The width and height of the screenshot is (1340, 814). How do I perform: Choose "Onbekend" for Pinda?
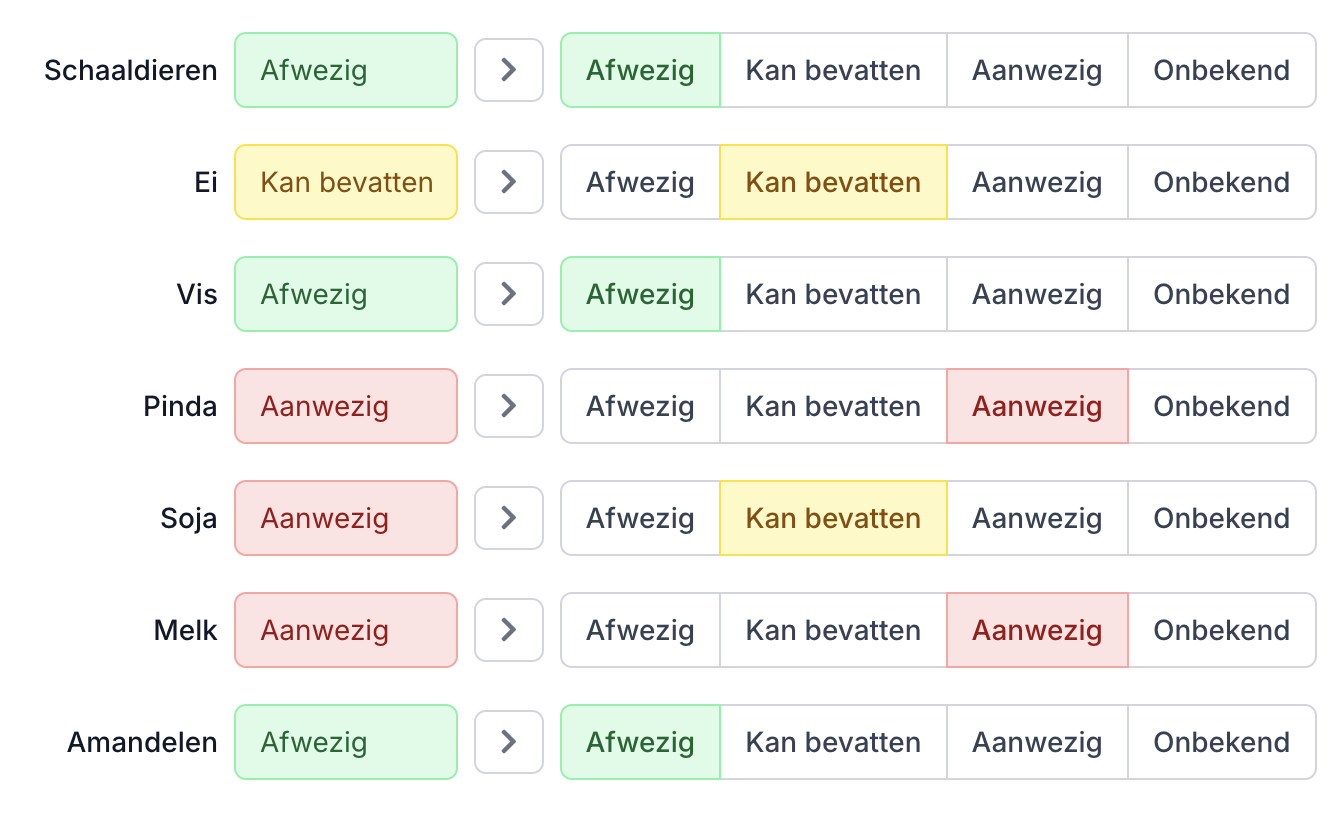point(1222,406)
